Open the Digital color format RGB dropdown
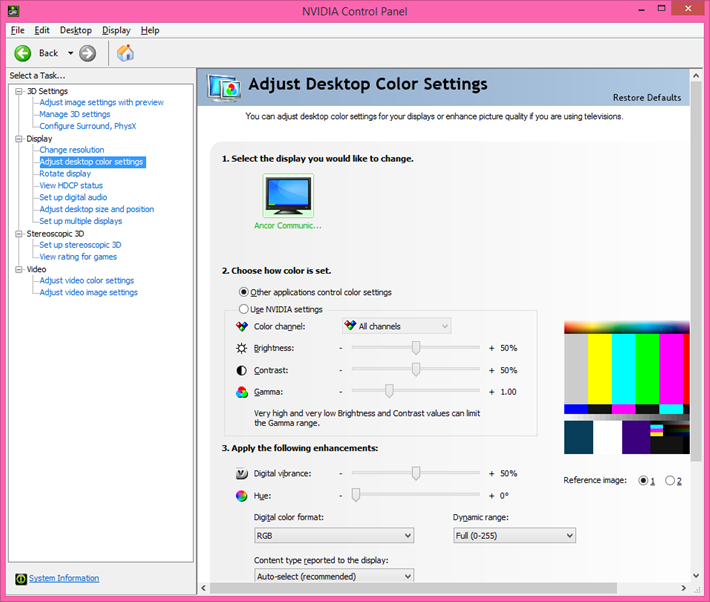 (334, 536)
